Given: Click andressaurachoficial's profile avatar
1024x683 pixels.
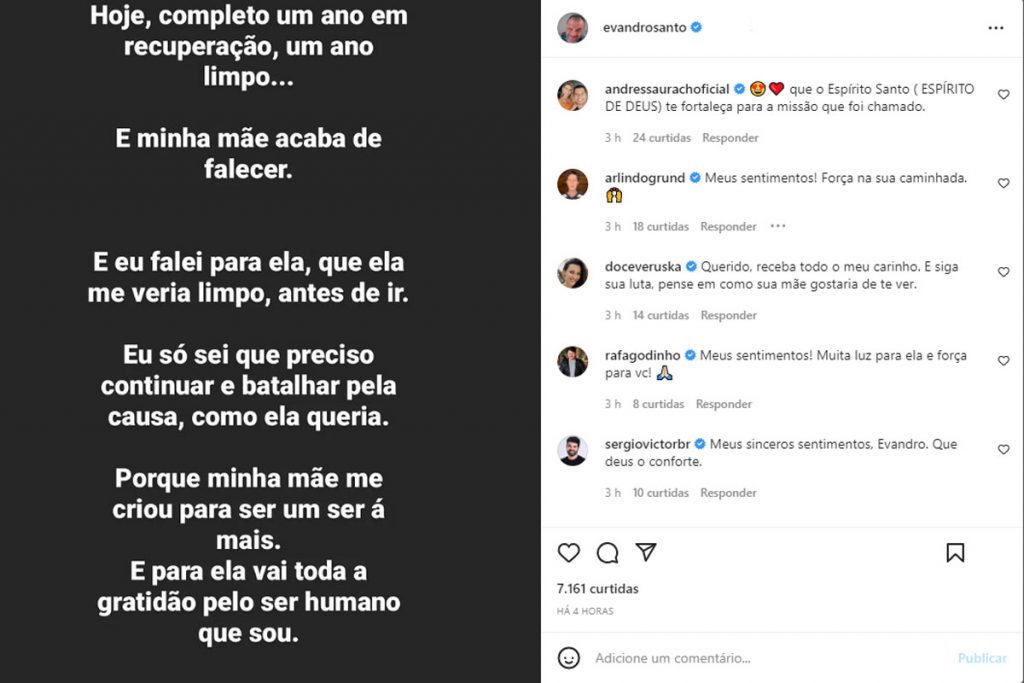Looking at the screenshot, I should point(572,96).
